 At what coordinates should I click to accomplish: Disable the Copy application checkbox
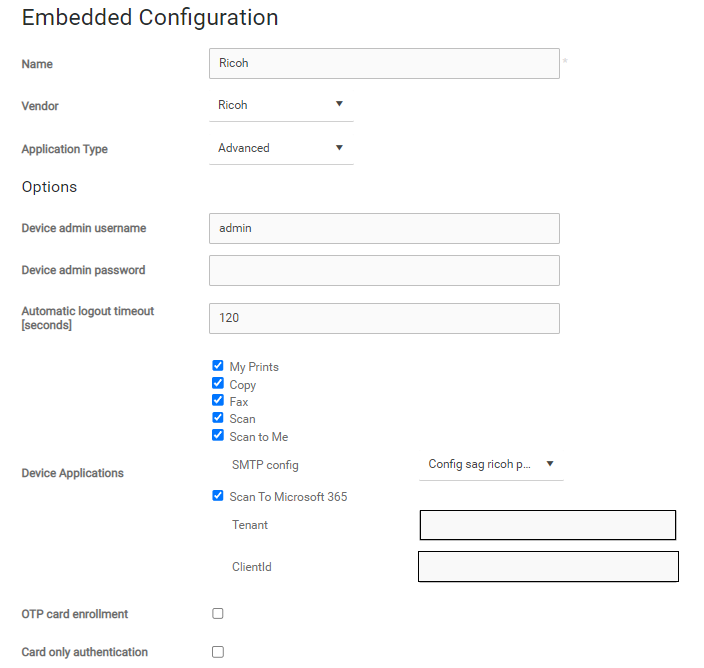point(218,383)
